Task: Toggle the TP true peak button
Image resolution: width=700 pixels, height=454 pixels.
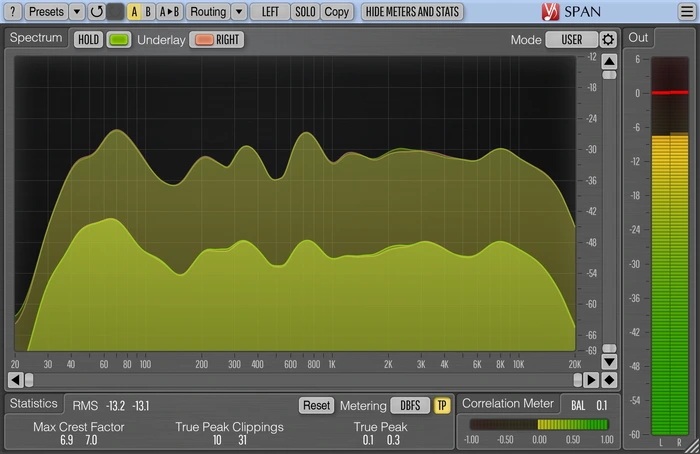Action: [x=441, y=405]
